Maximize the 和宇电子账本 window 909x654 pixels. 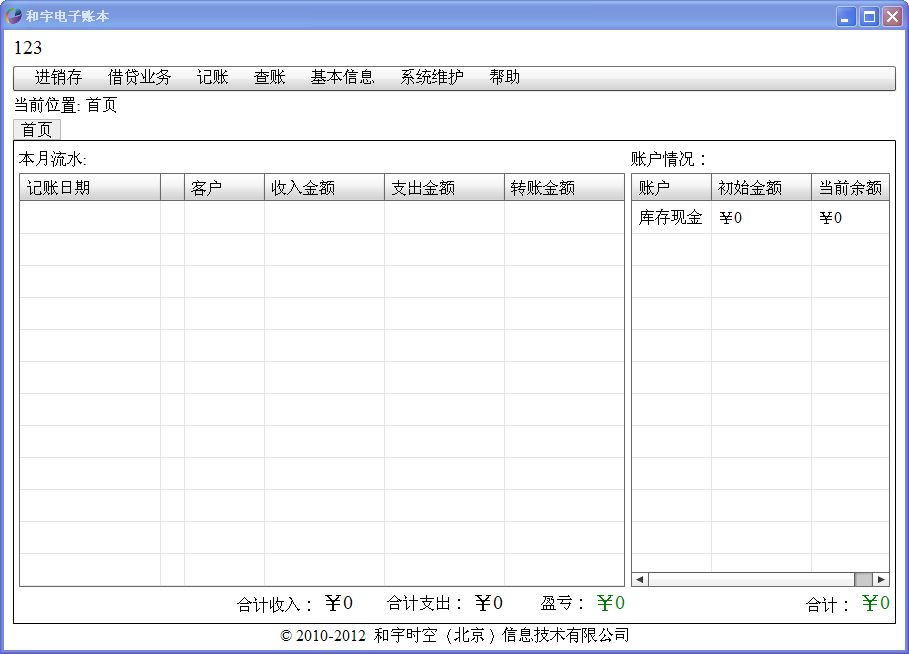pyautogui.click(x=869, y=16)
